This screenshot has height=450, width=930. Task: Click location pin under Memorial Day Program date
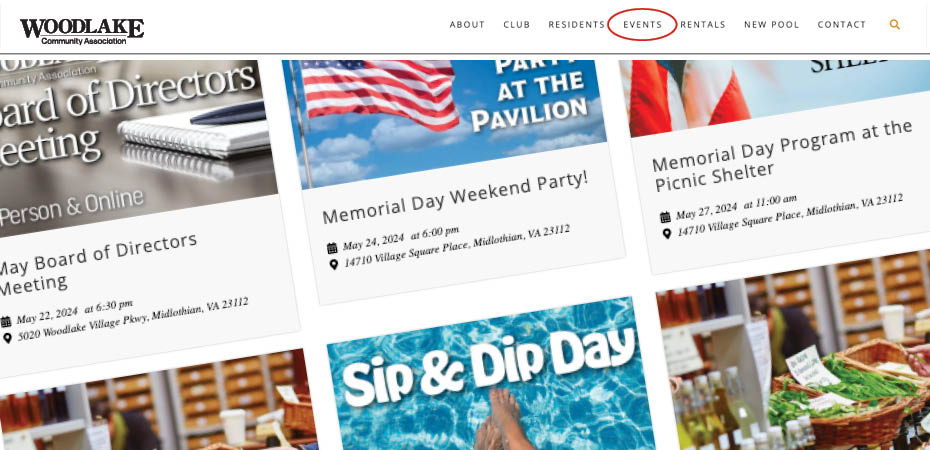pyautogui.click(x=667, y=233)
